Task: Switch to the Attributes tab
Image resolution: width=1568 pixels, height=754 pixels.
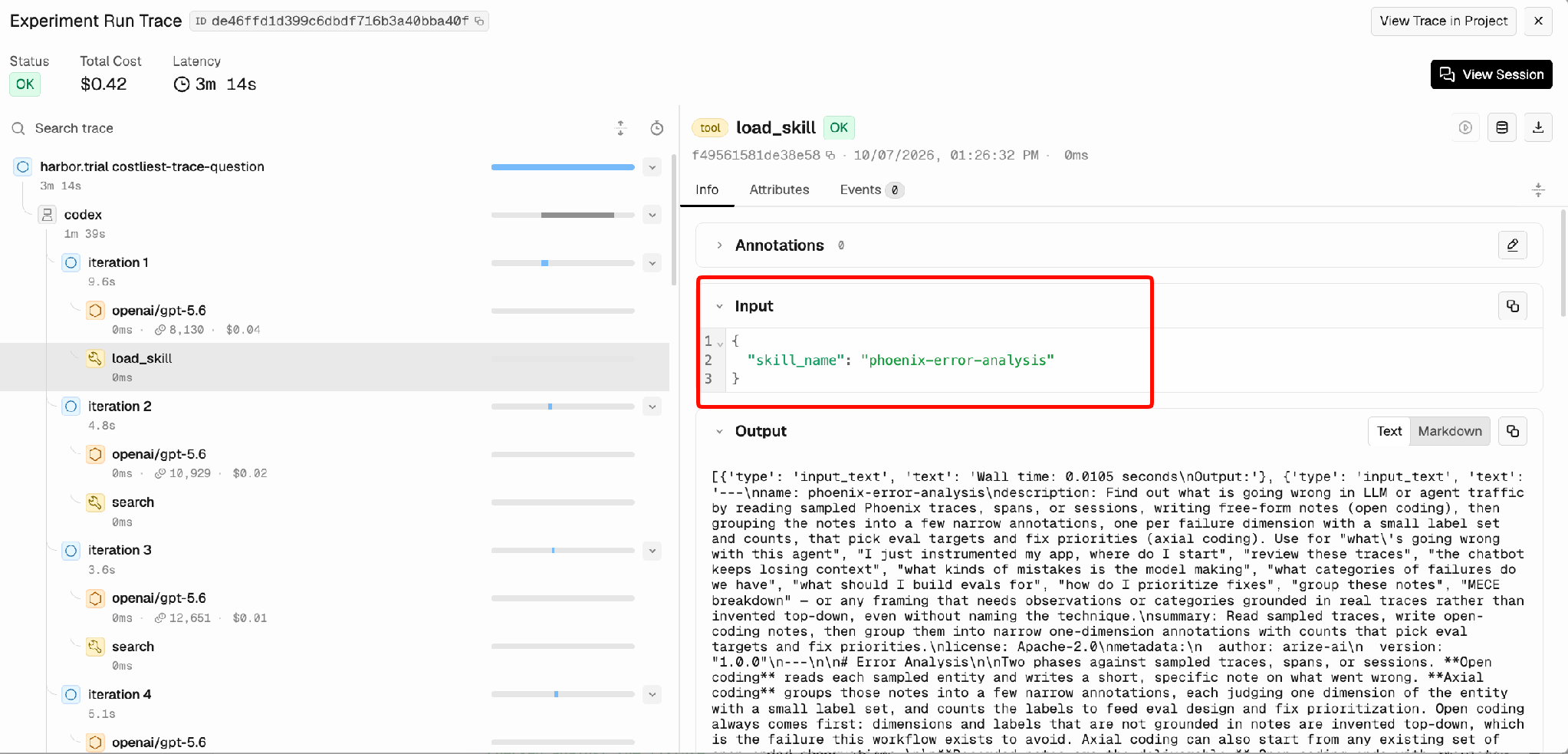Action: pyautogui.click(x=779, y=189)
